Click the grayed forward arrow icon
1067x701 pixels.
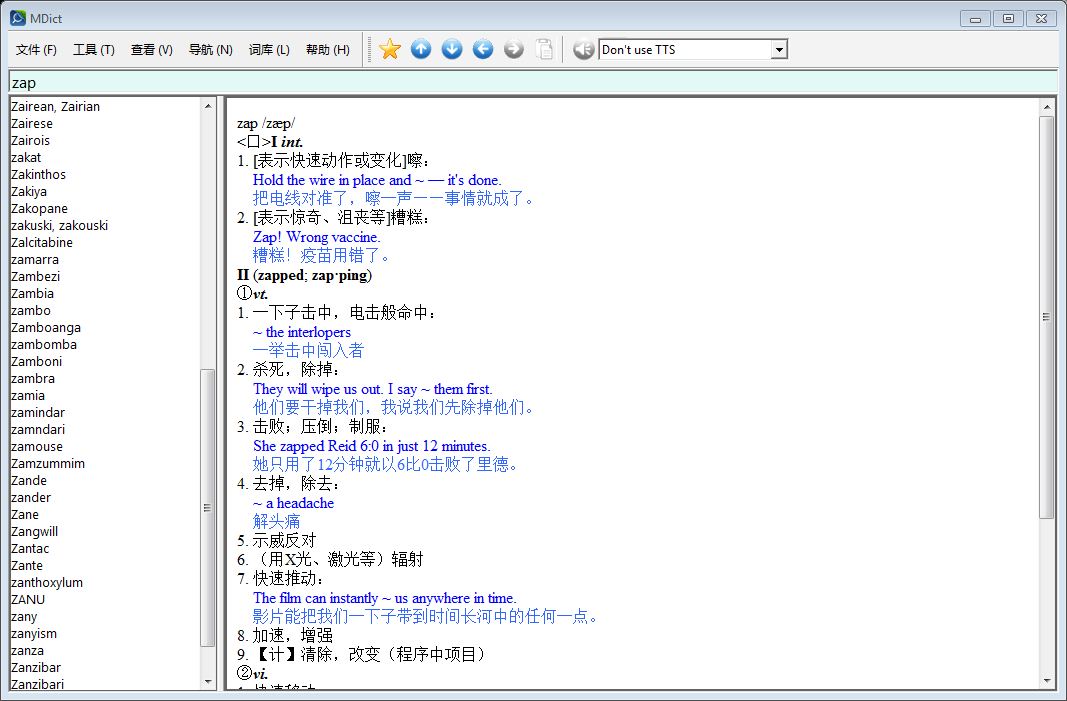point(514,49)
